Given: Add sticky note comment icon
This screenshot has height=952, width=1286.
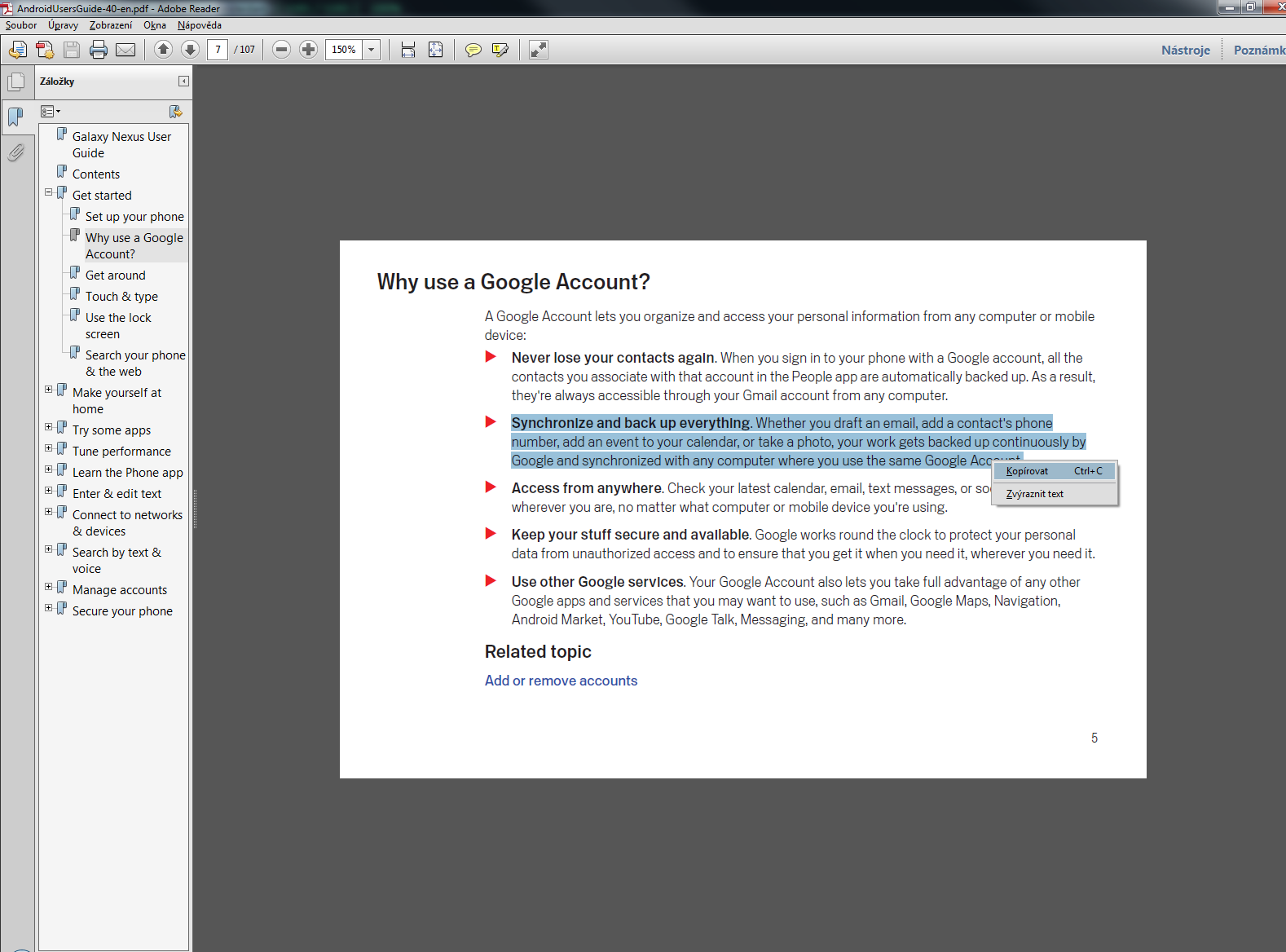Looking at the screenshot, I should (x=473, y=50).
